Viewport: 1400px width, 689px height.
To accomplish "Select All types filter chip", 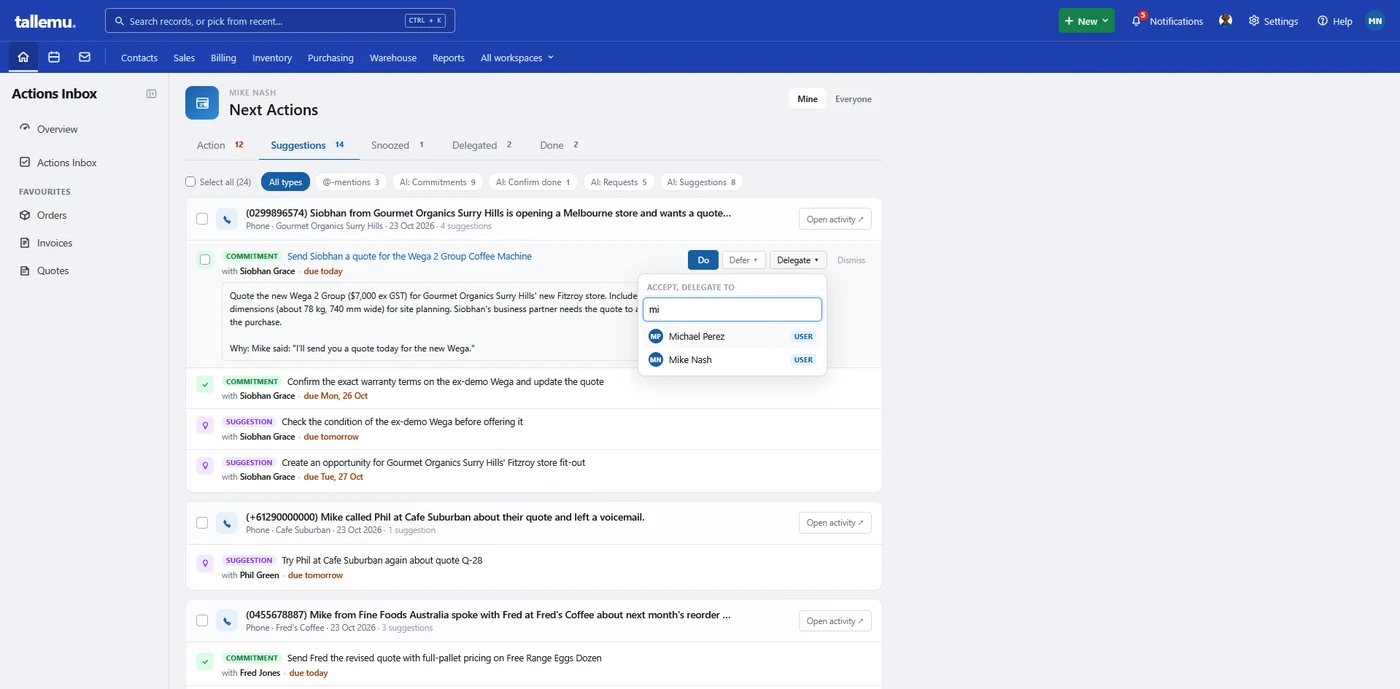I will (285, 182).
